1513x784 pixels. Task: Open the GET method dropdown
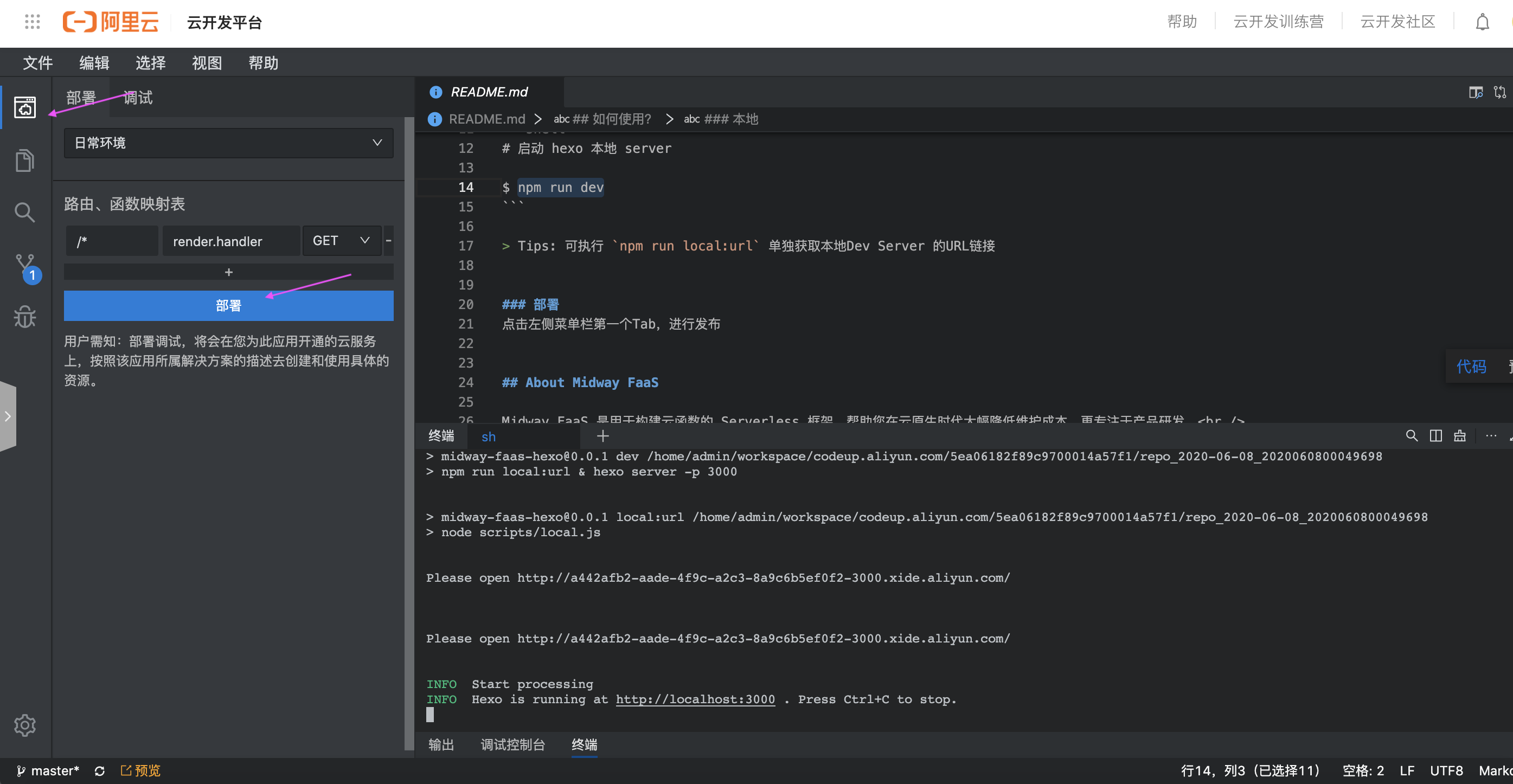tap(341, 241)
